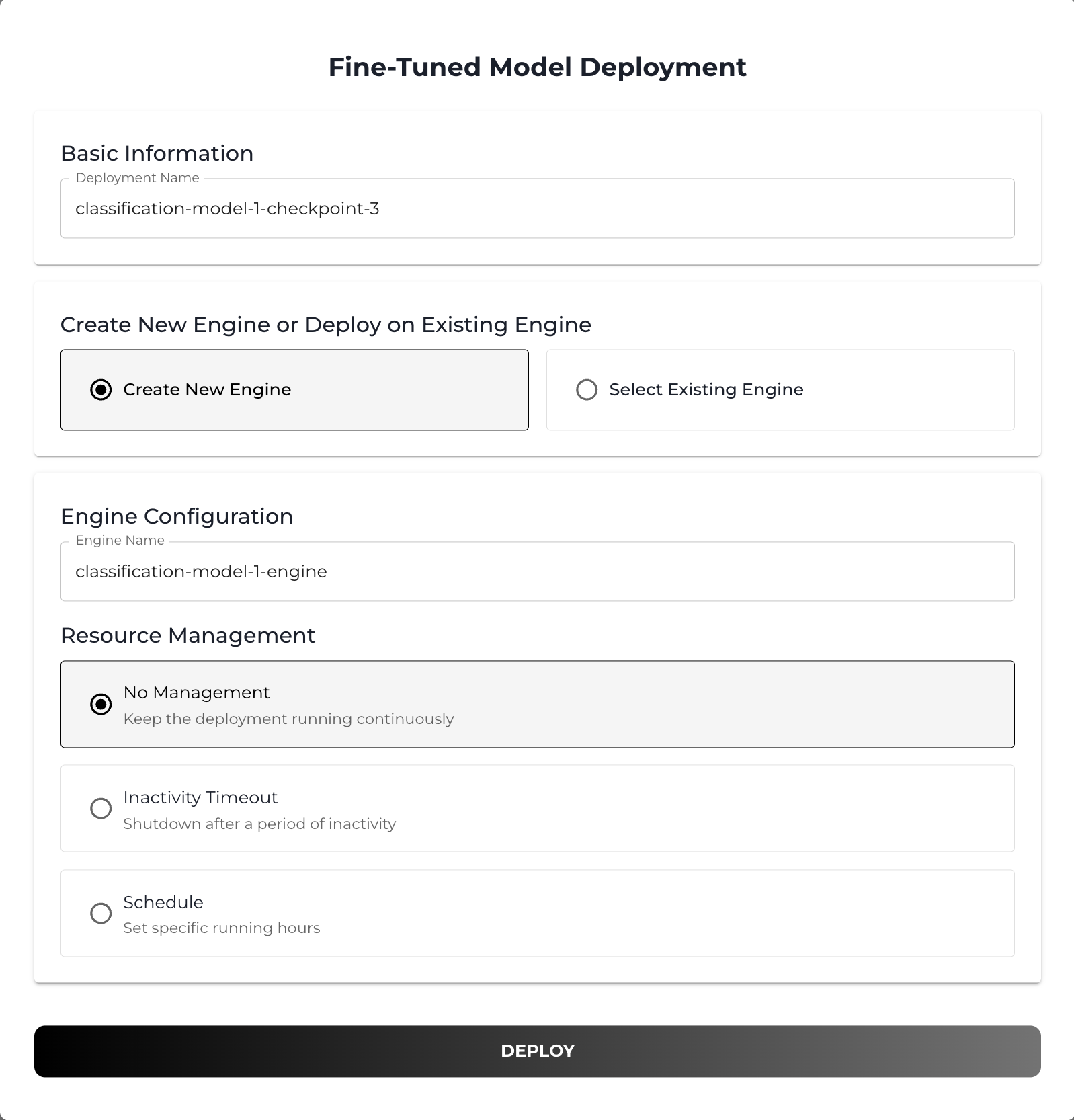Screen dimensions: 1074x1120
Task: Enable the No Management resource option
Action: pyautogui.click(x=101, y=704)
